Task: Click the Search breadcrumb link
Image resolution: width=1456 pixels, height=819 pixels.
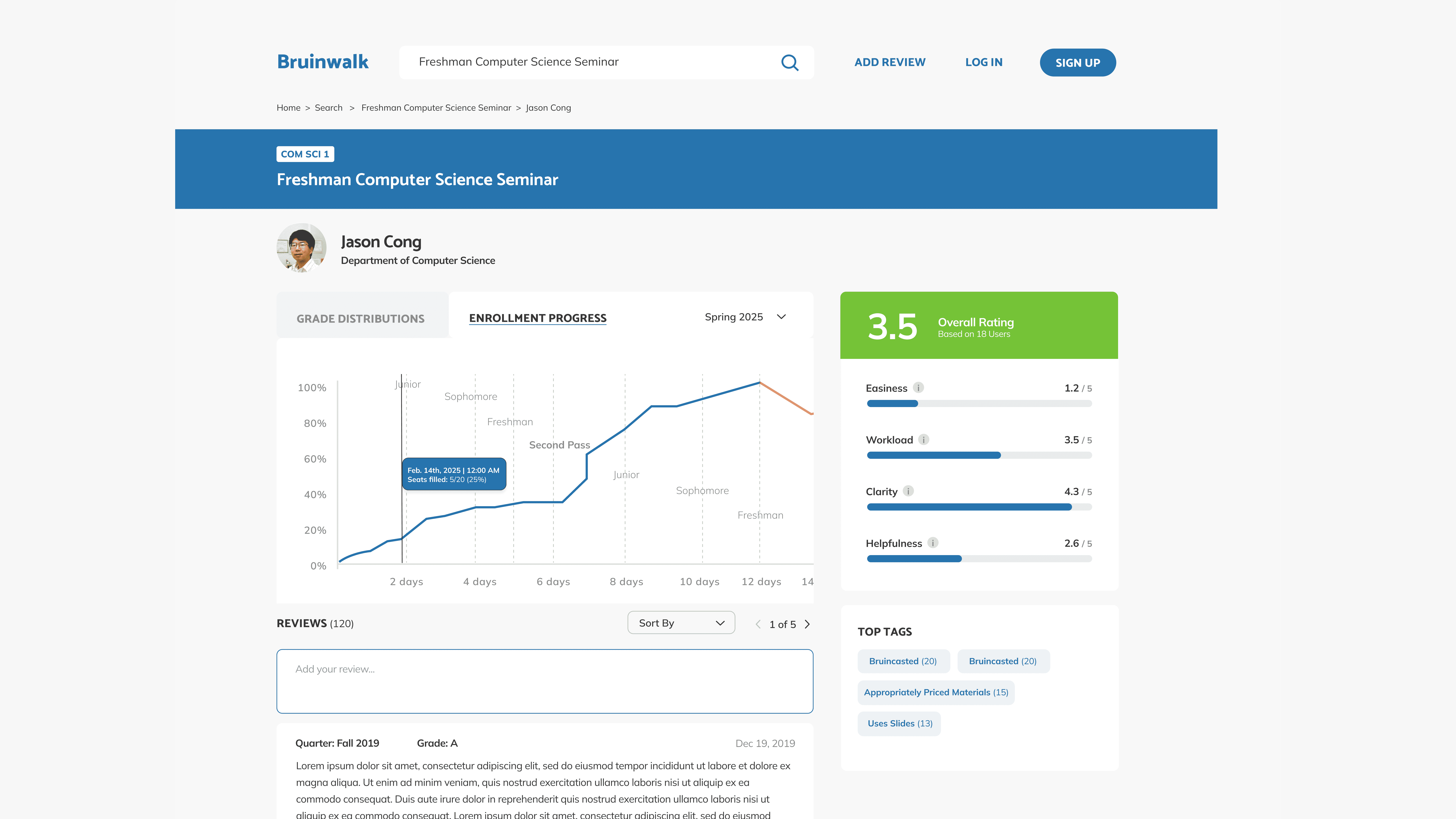Action: click(328, 108)
